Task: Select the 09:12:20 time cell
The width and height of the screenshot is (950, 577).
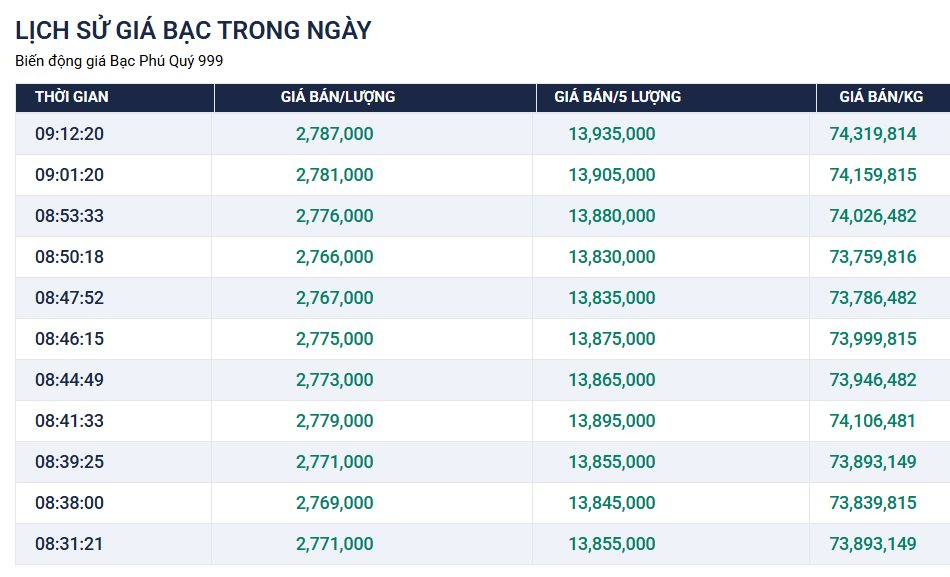Action: 69,134
